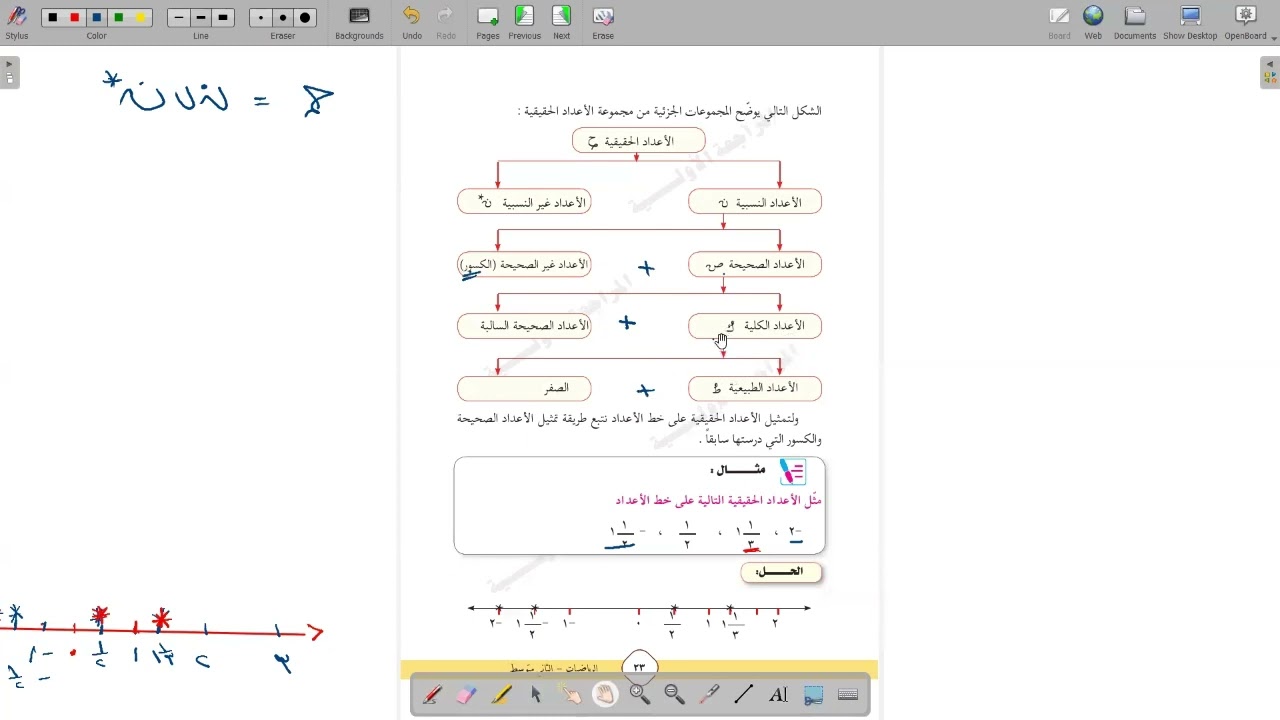This screenshot has height=720, width=1280.
Task: Select the yellow pen color
Action: pyautogui.click(x=141, y=17)
